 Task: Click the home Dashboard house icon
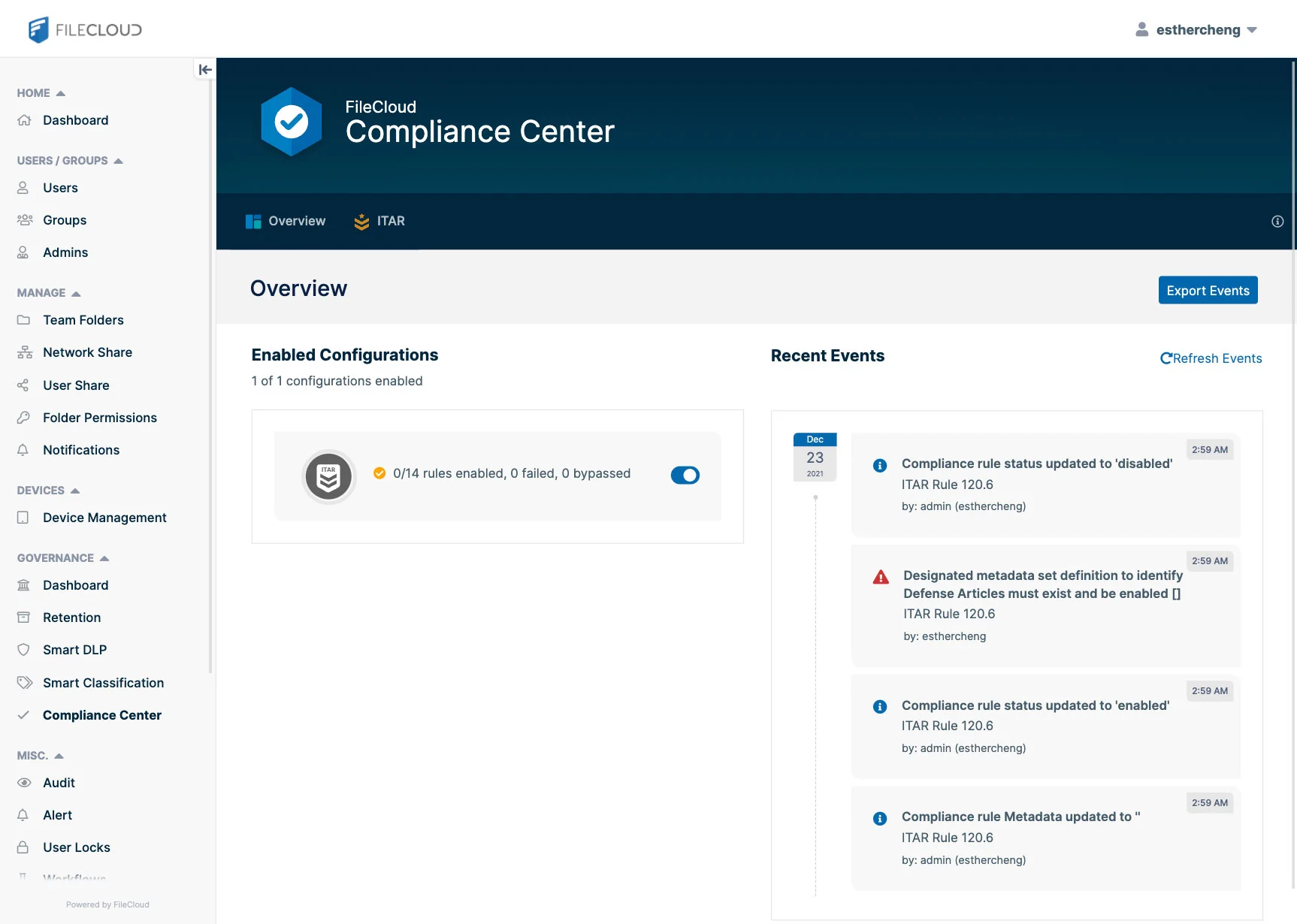[x=24, y=120]
